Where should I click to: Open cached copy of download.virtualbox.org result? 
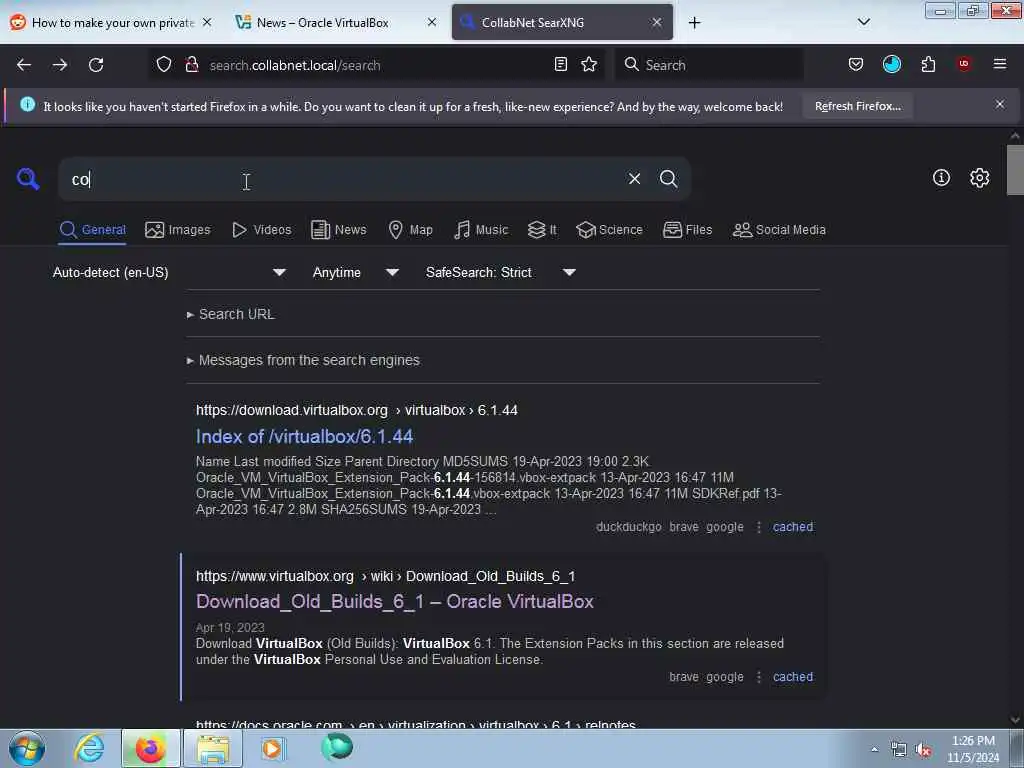click(793, 527)
